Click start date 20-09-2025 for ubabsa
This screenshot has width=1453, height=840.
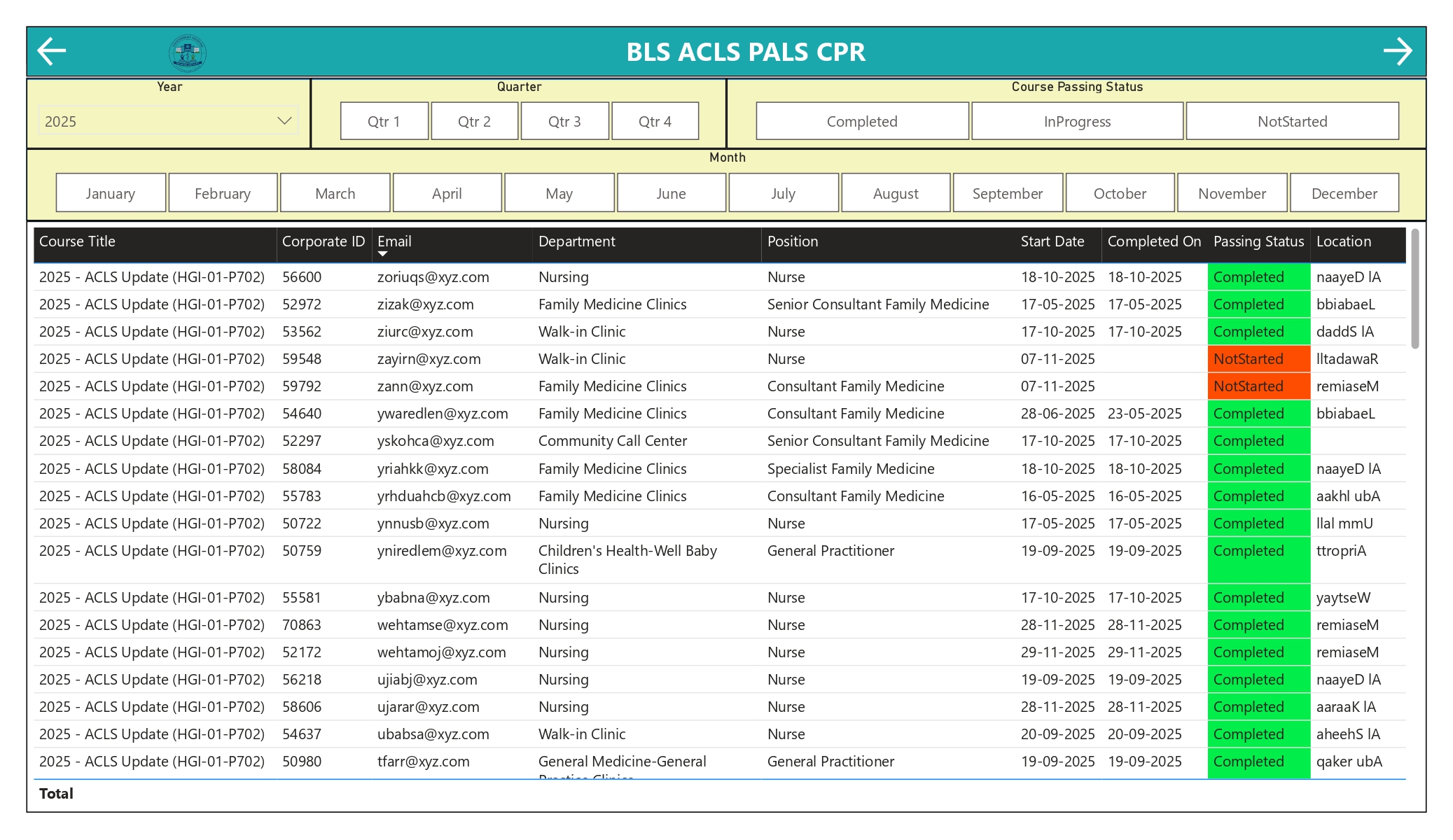[1057, 734]
